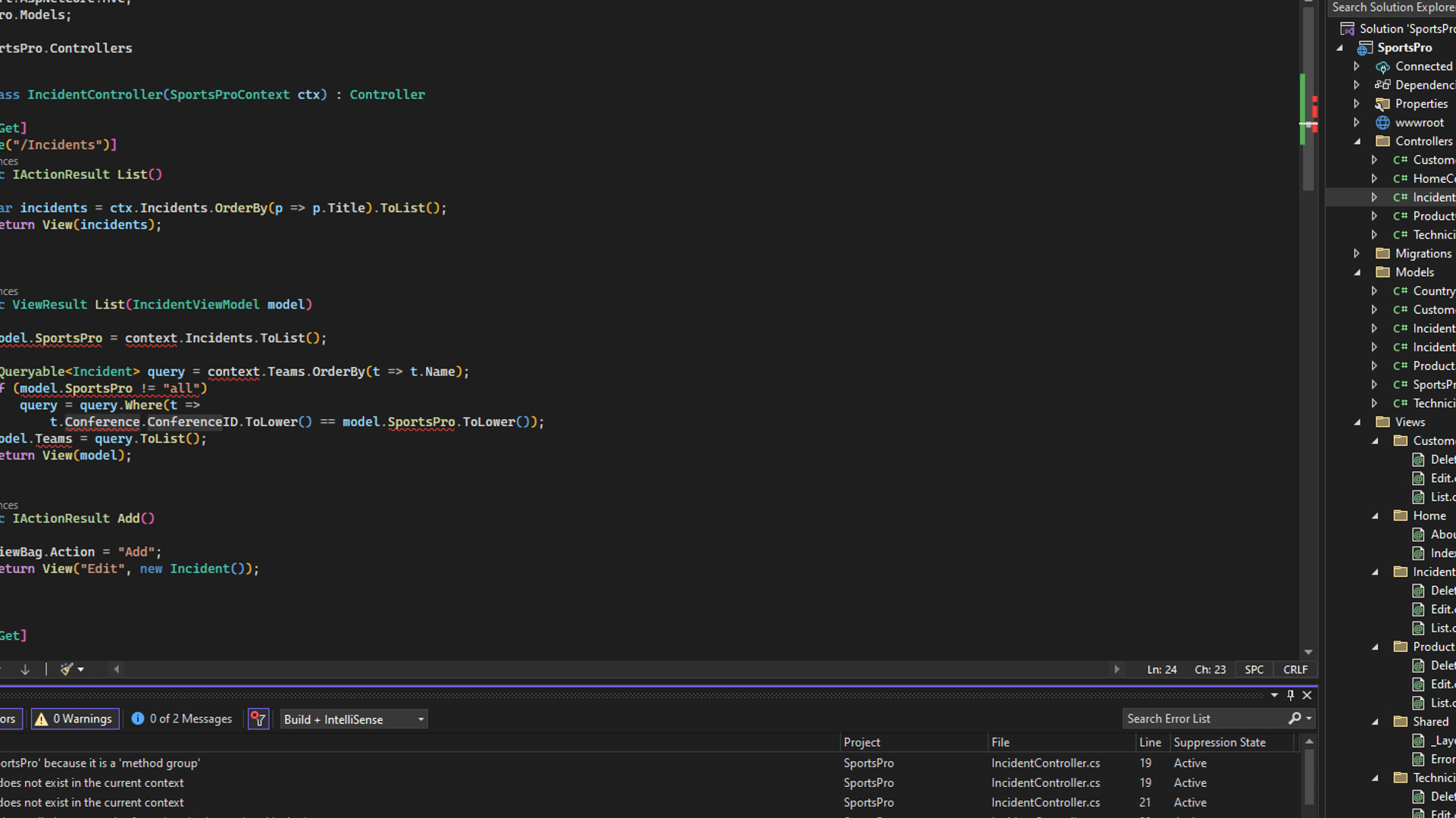Toggle the 0 Warnings filter

pyautogui.click(x=74, y=719)
